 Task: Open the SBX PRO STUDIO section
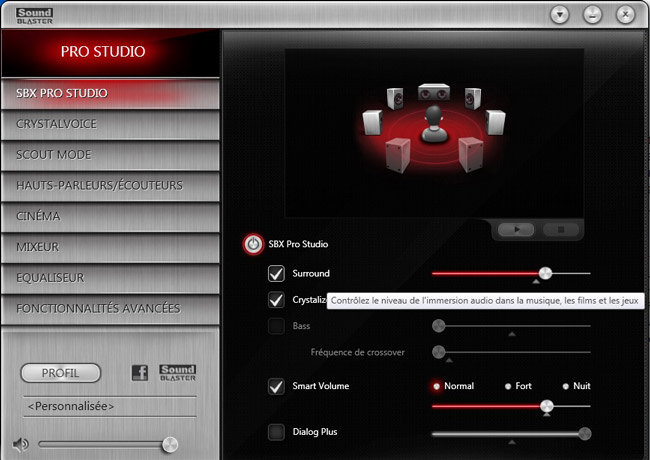coord(110,94)
